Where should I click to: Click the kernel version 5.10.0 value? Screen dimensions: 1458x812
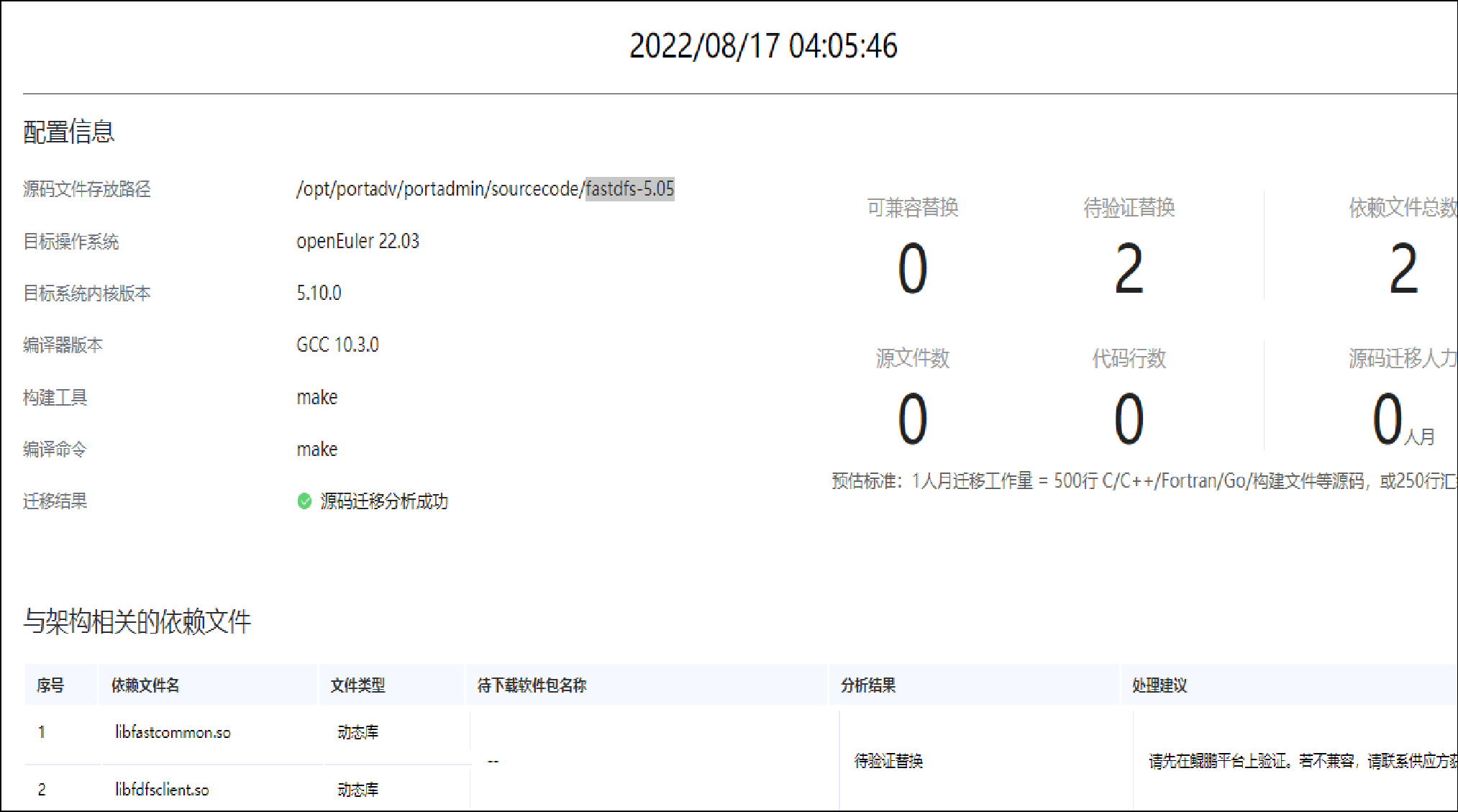click(x=319, y=293)
